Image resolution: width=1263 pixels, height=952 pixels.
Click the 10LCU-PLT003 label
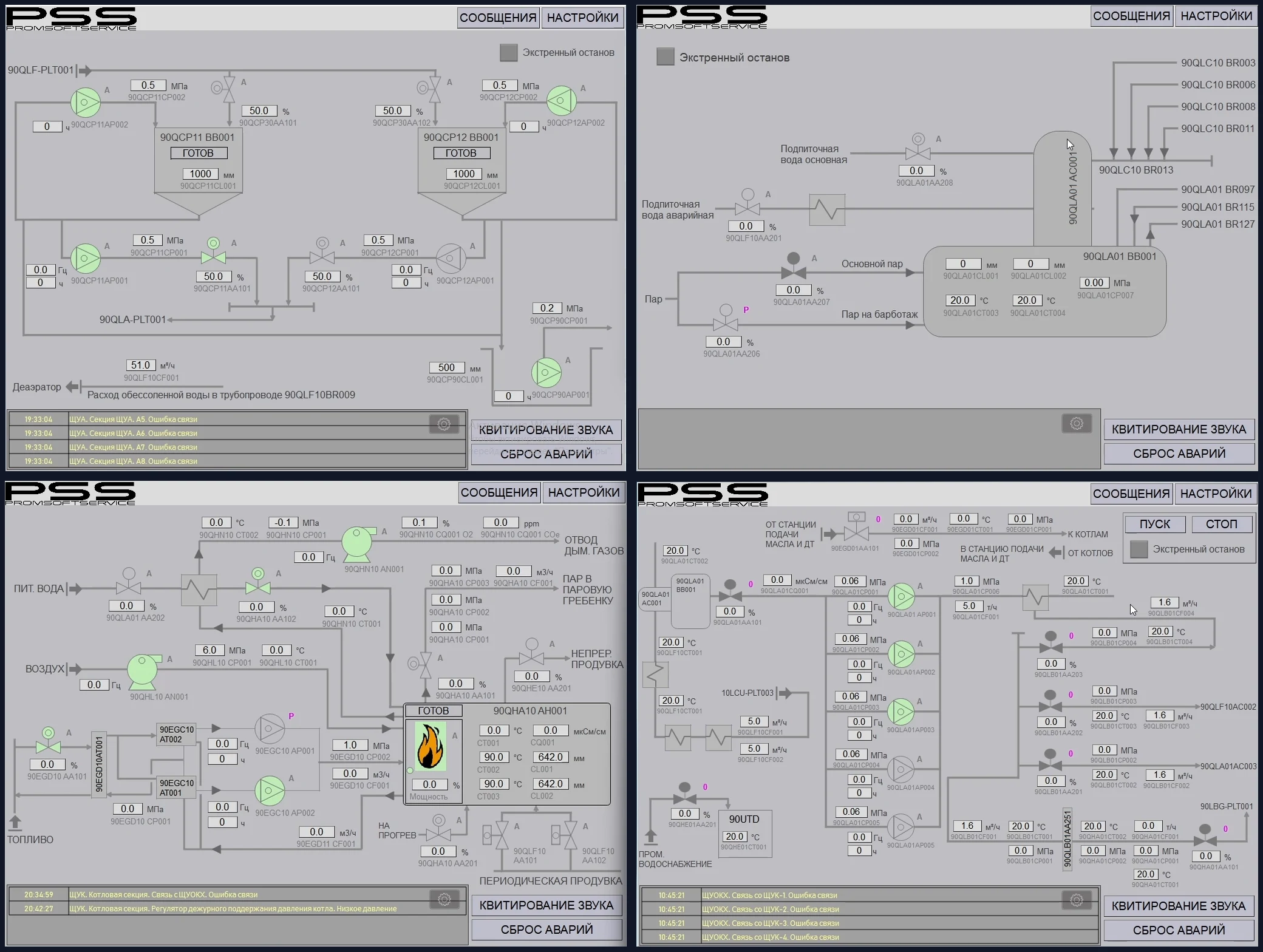pyautogui.click(x=747, y=693)
